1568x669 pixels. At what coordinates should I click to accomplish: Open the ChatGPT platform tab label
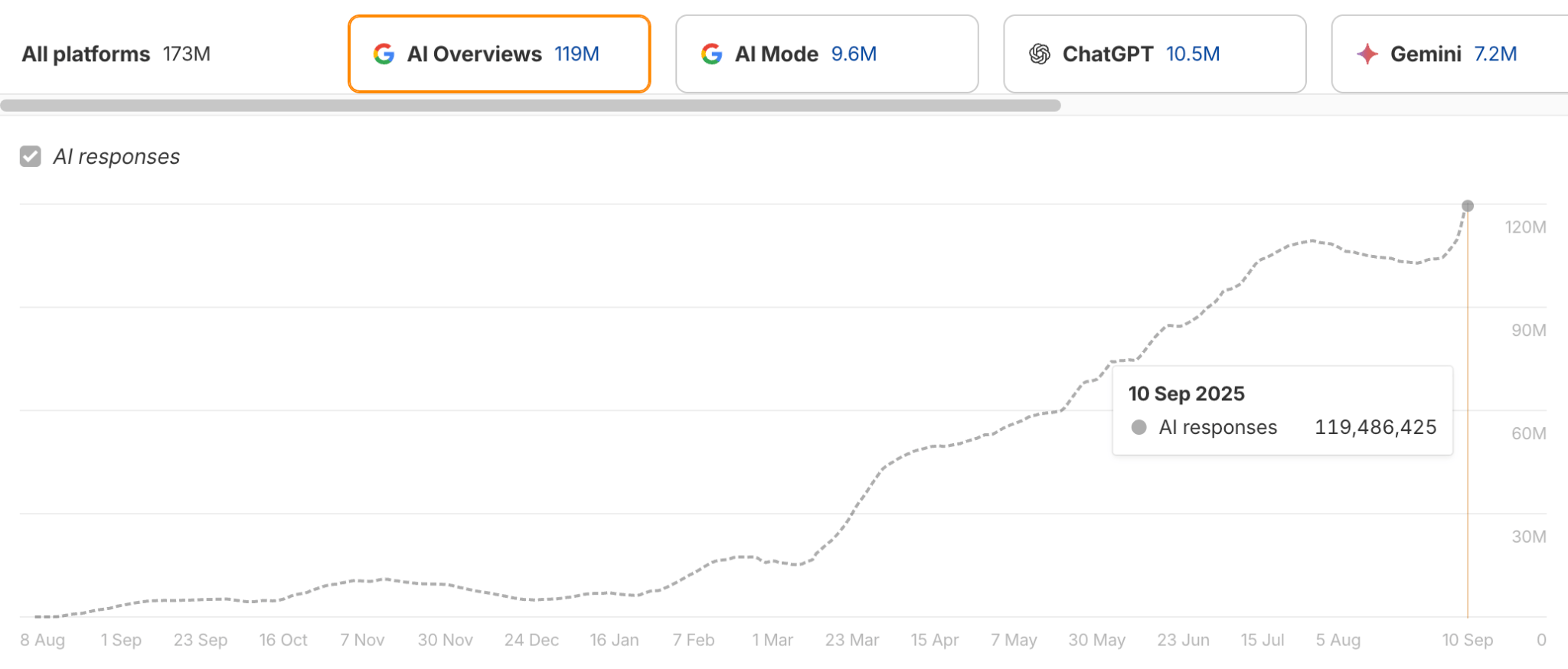coord(1107,54)
